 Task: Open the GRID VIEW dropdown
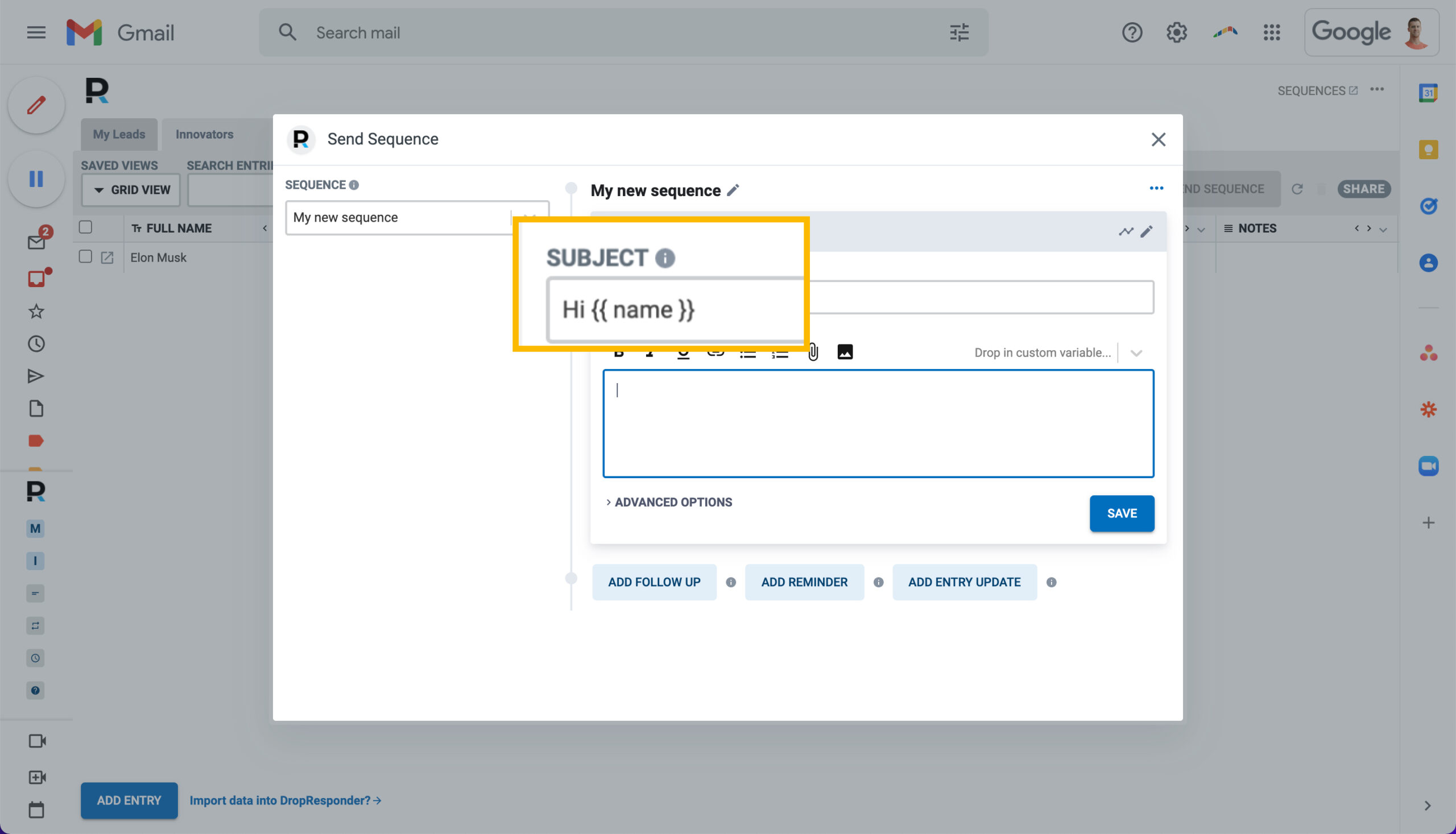(x=131, y=190)
